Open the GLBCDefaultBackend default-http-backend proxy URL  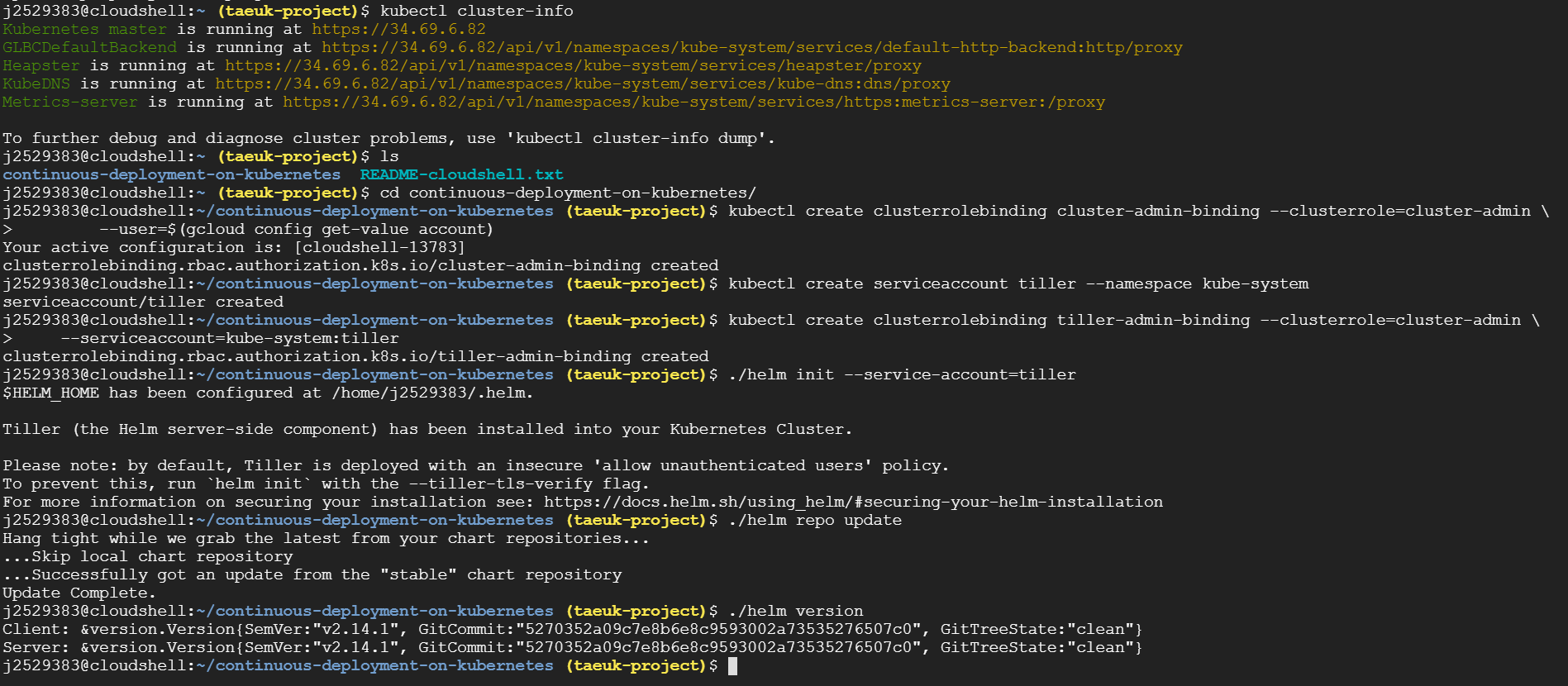752,47
